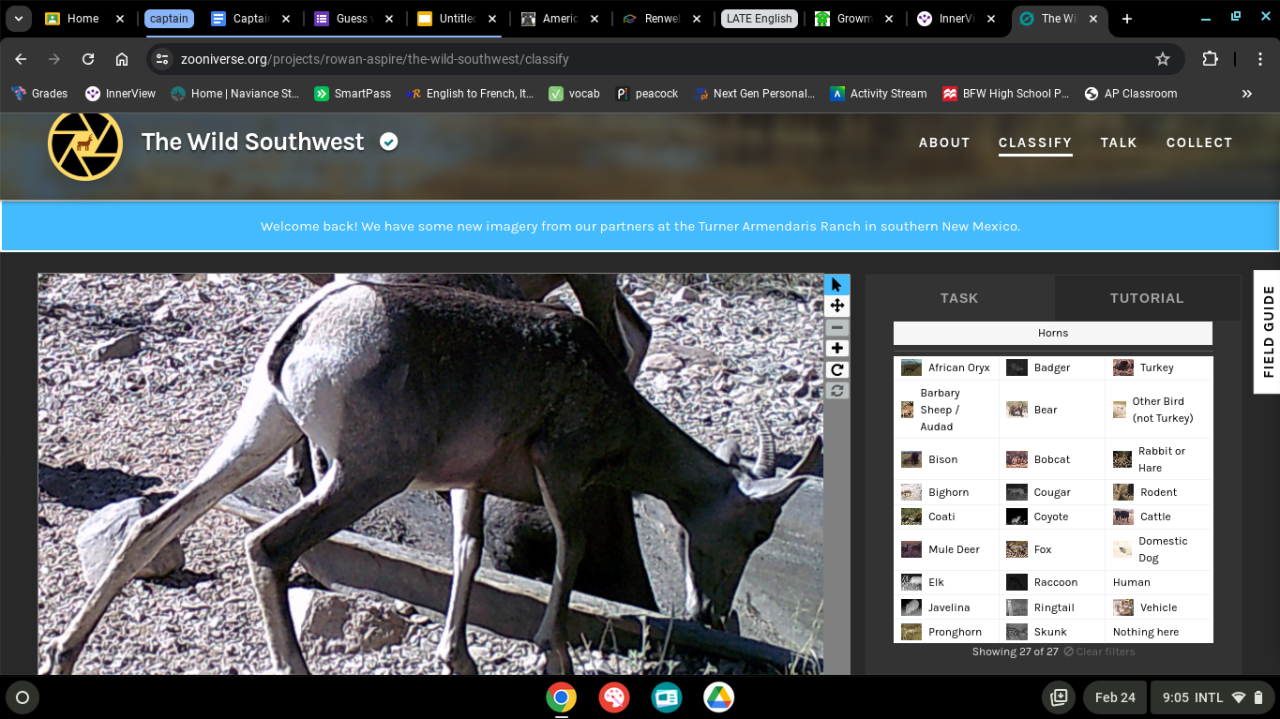Choose Other Bird (not Turkey)

[1159, 410]
